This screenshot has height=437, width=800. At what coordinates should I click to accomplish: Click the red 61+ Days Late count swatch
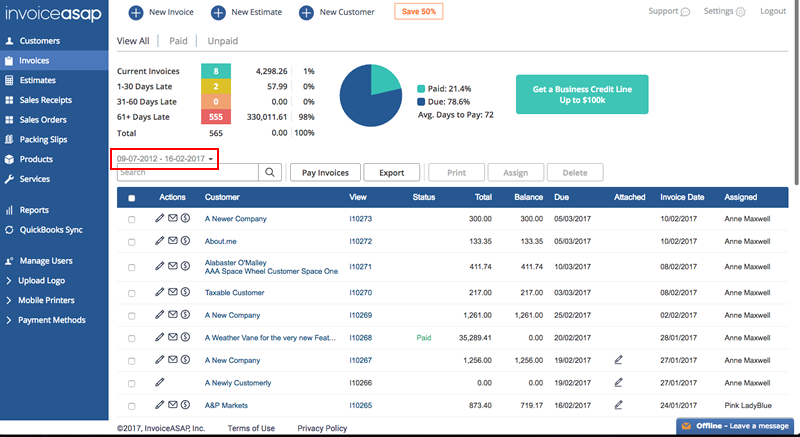(216, 117)
